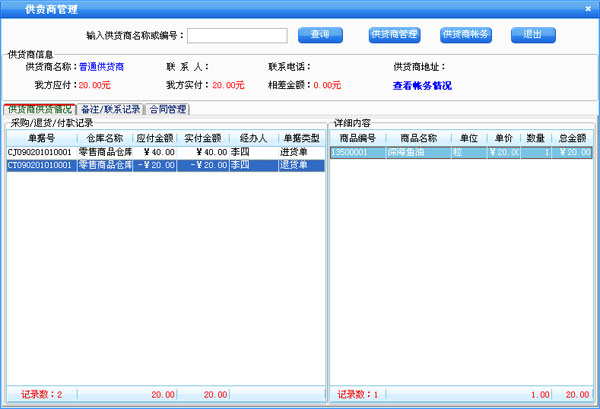Open the 合同管理 tab
Viewport: 600px width, 409px height.
tap(168, 109)
